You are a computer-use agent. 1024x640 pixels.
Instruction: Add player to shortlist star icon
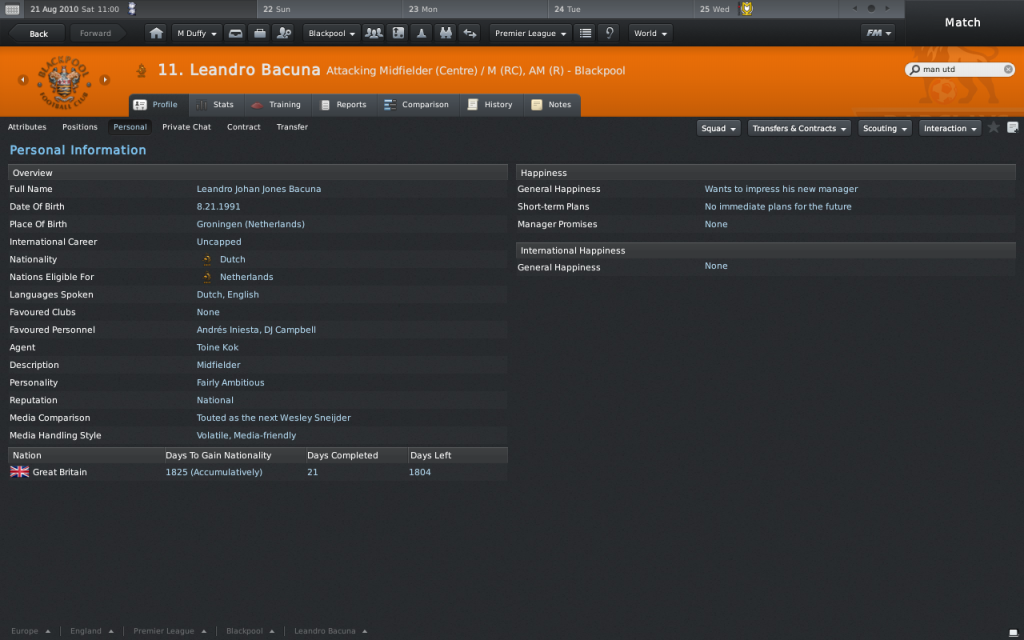(993, 127)
